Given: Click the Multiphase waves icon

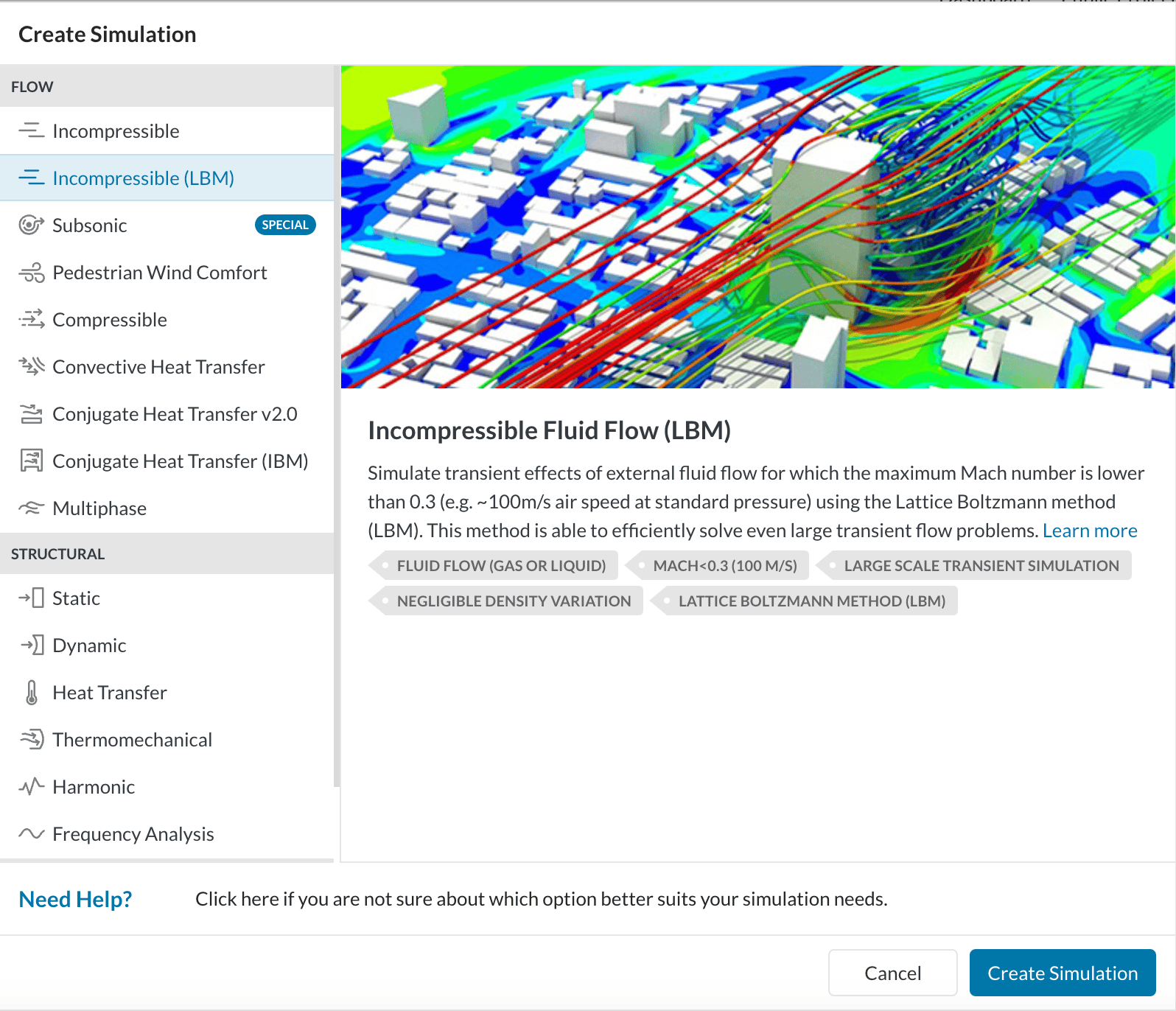Looking at the screenshot, I should pos(31,508).
